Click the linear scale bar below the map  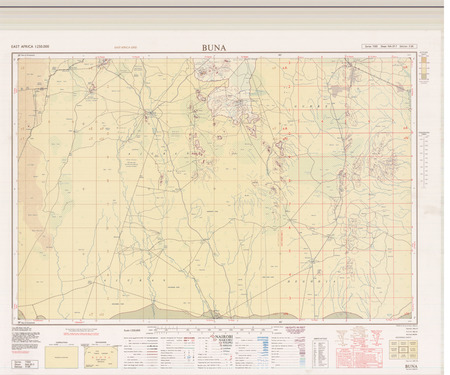[213, 330]
